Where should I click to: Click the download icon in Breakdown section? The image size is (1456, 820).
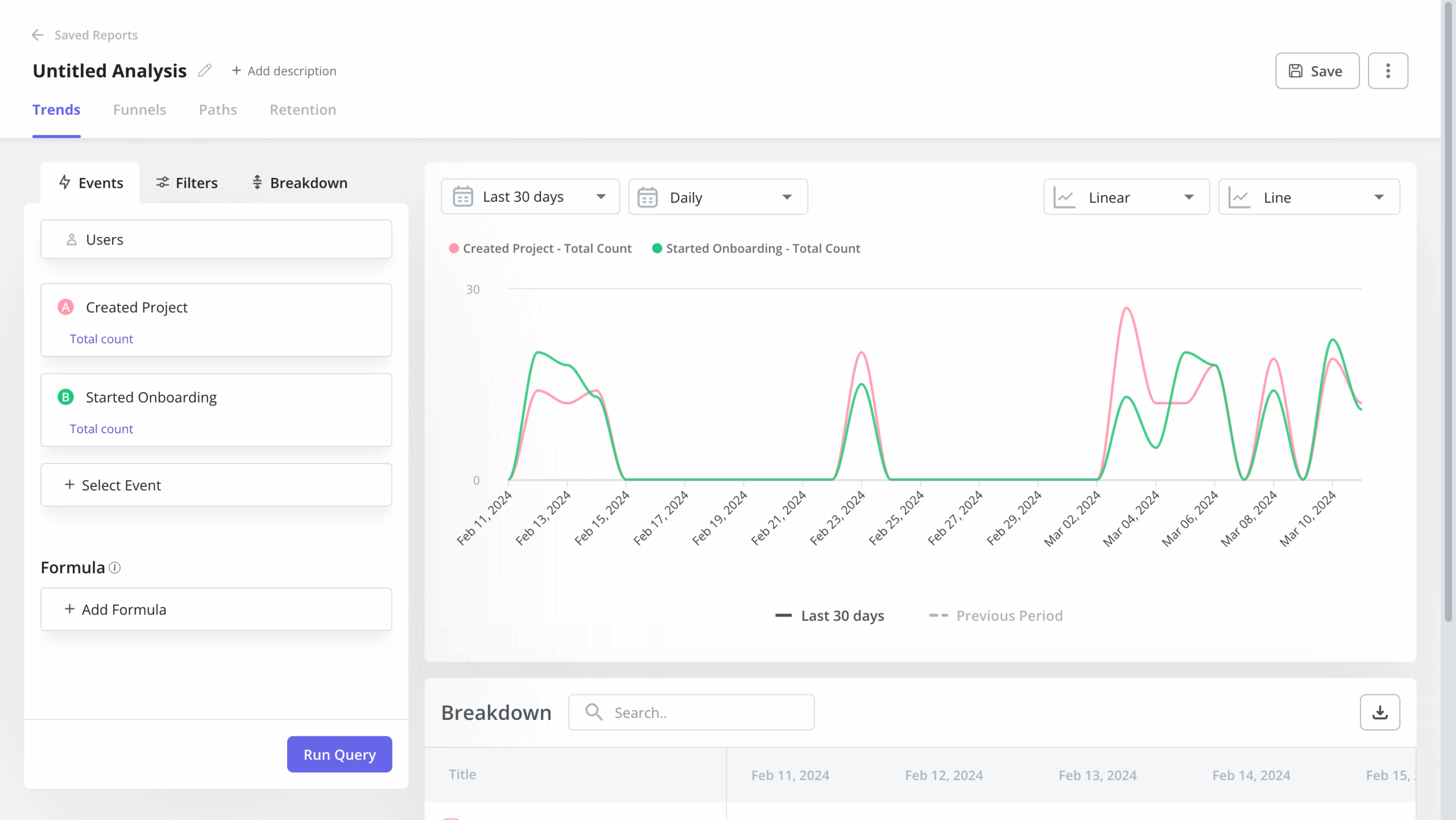(1380, 712)
